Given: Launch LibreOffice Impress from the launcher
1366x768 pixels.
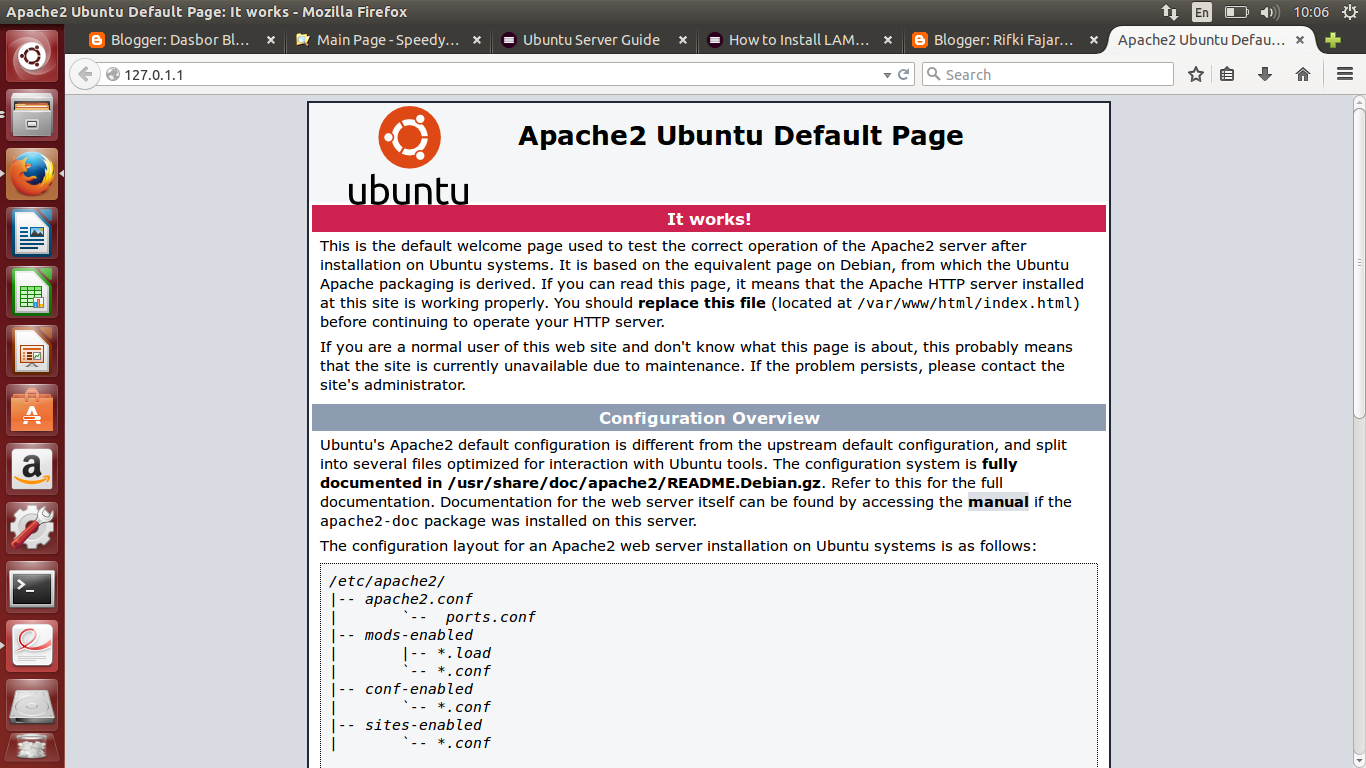Looking at the screenshot, I should point(33,351).
